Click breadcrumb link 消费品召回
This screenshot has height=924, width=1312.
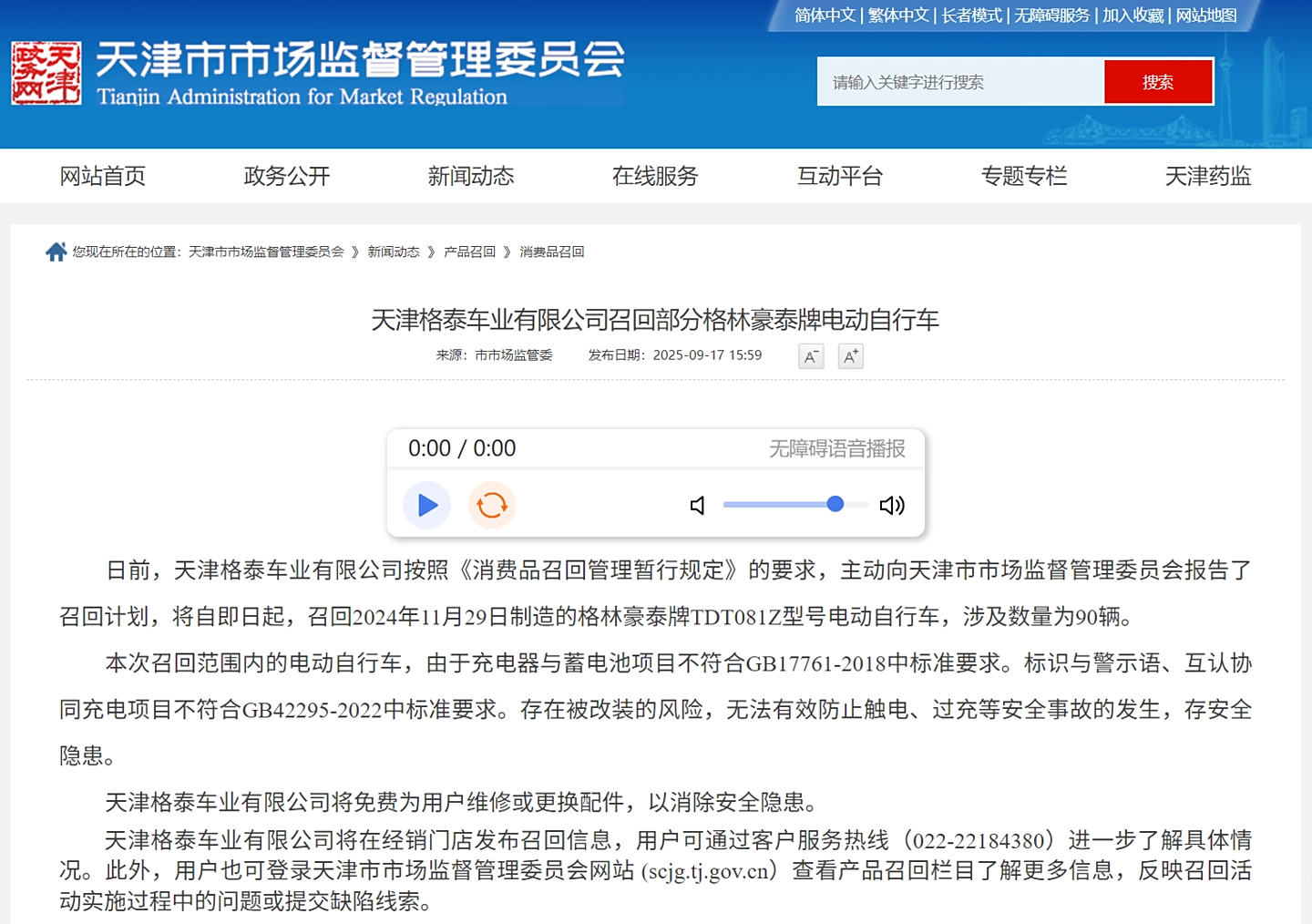pyautogui.click(x=552, y=252)
